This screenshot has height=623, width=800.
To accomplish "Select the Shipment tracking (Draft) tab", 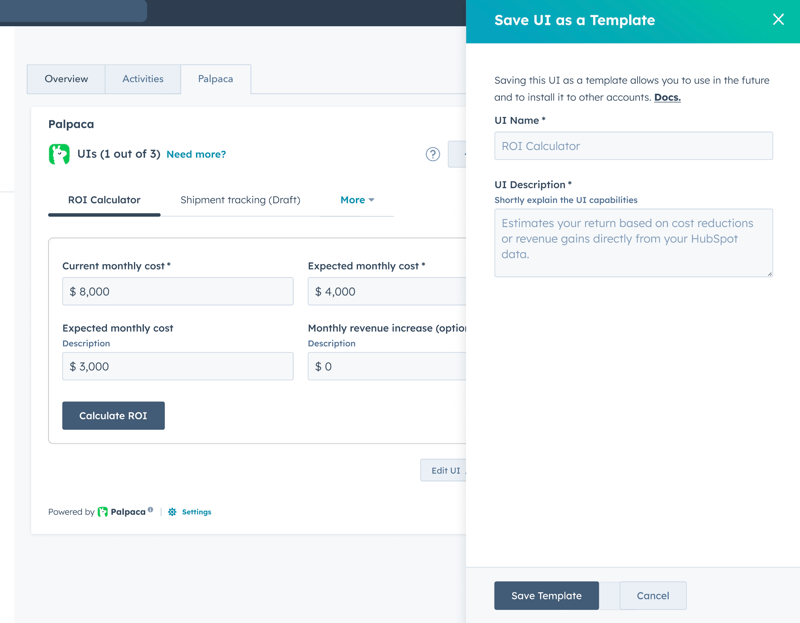I will click(x=240, y=200).
